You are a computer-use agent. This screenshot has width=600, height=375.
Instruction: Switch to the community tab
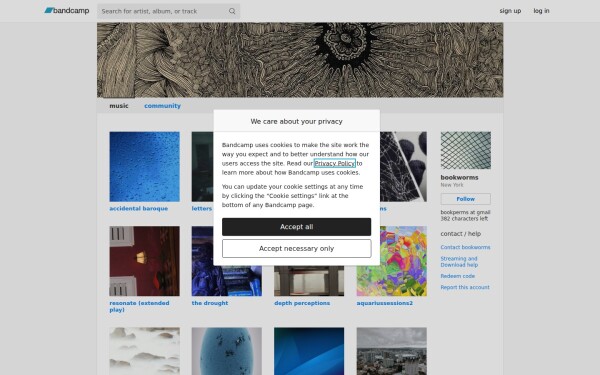point(162,106)
